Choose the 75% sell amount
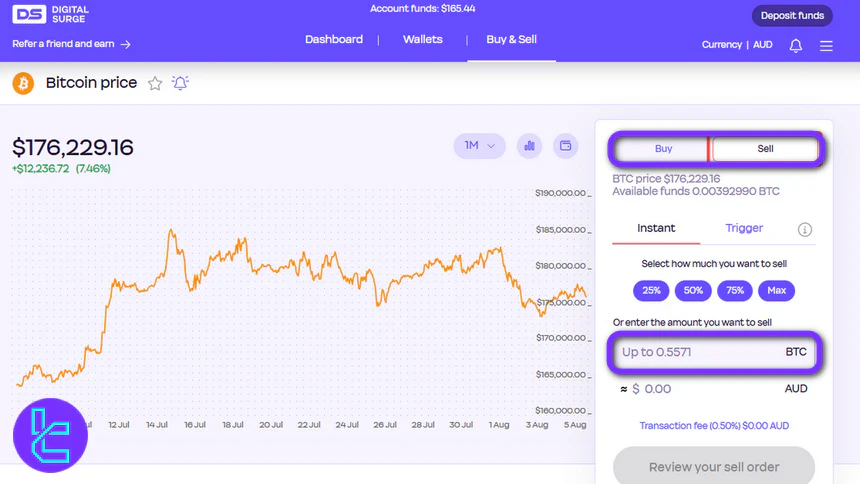Image resolution: width=860 pixels, height=484 pixels. point(735,291)
